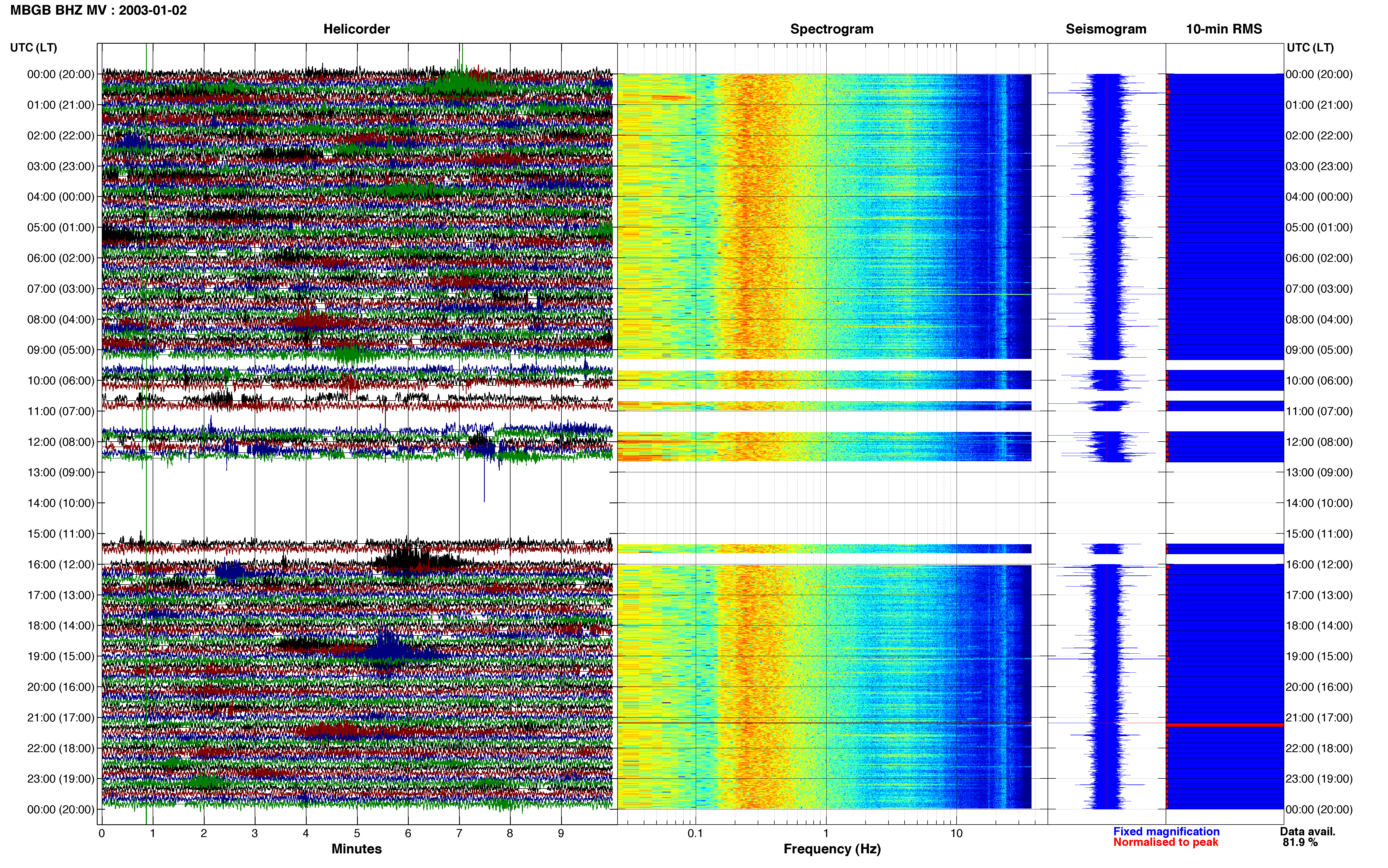Screen dimensions: 1388x868
Task: Click "23:00 (19:00)" on the right time axis
Action: pyautogui.click(x=1319, y=778)
